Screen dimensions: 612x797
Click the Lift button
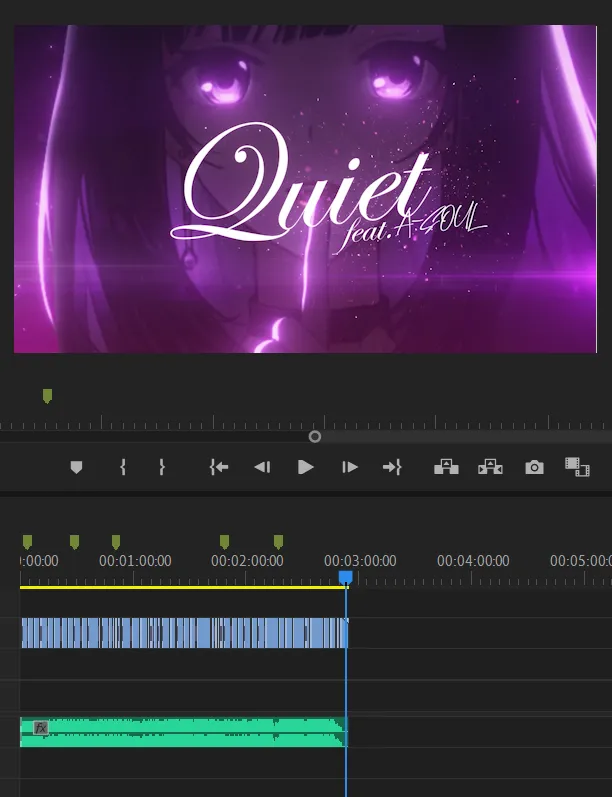(446, 467)
